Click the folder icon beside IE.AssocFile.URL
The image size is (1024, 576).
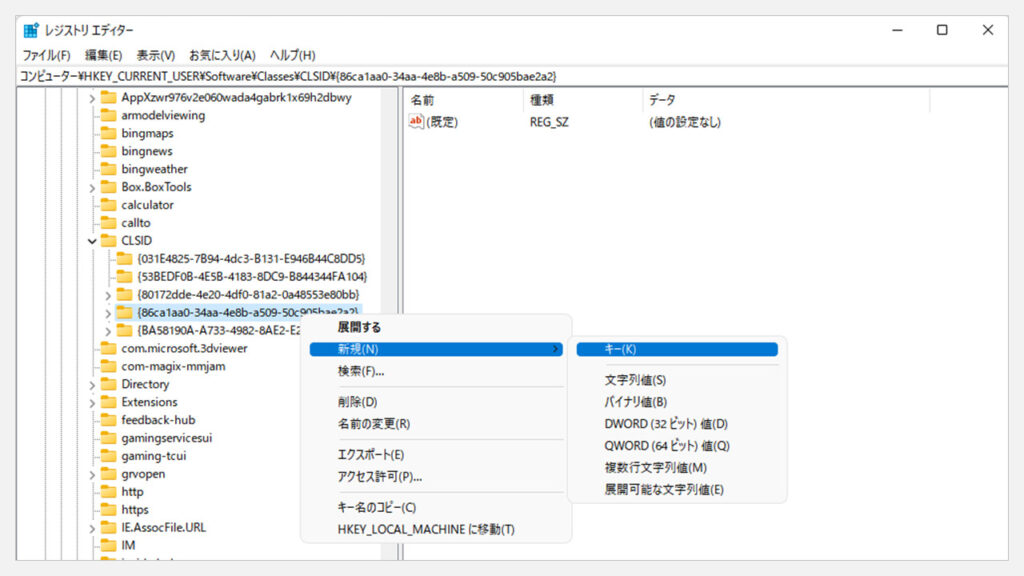(x=108, y=527)
